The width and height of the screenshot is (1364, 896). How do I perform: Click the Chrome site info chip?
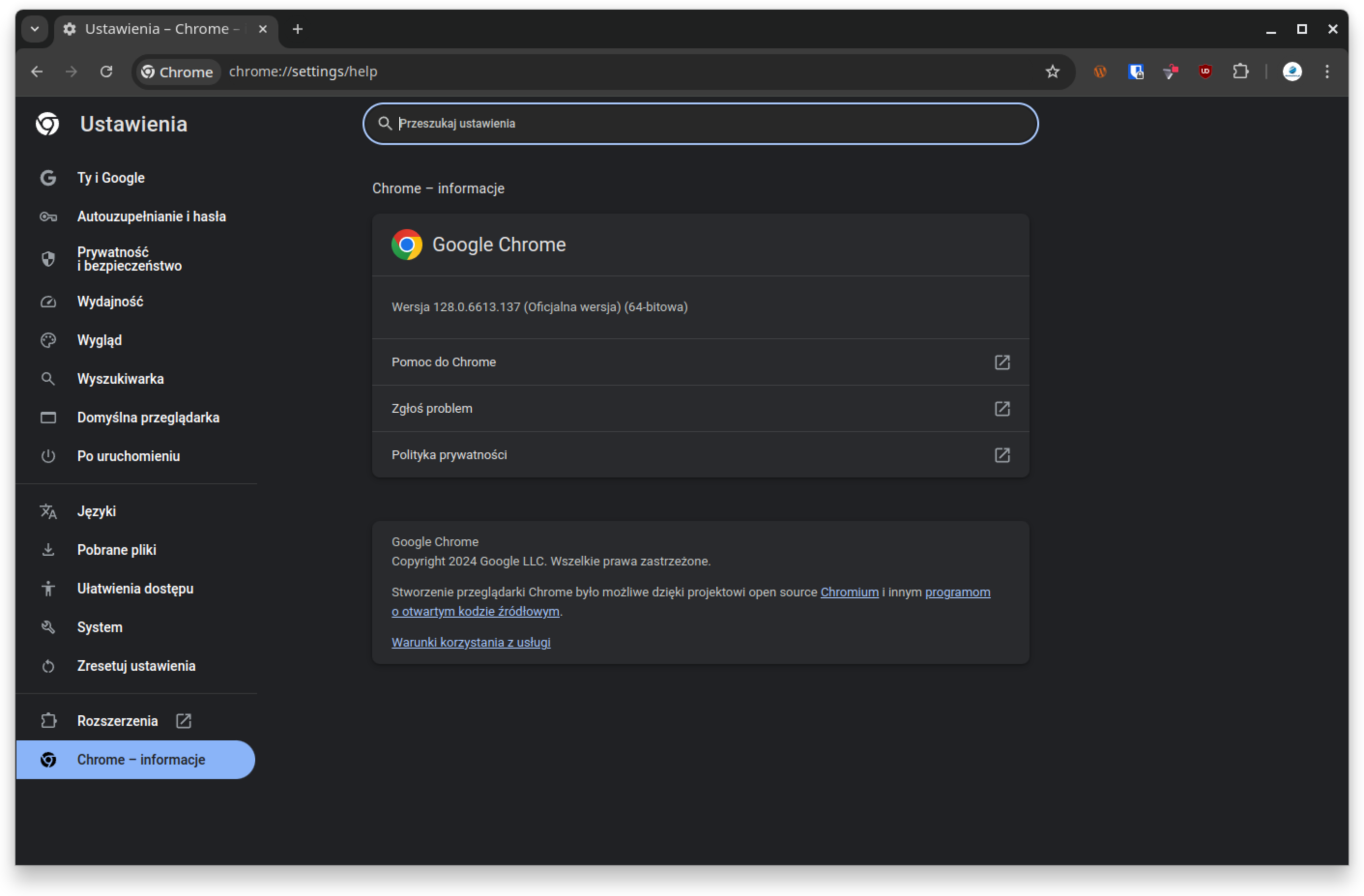tap(177, 72)
